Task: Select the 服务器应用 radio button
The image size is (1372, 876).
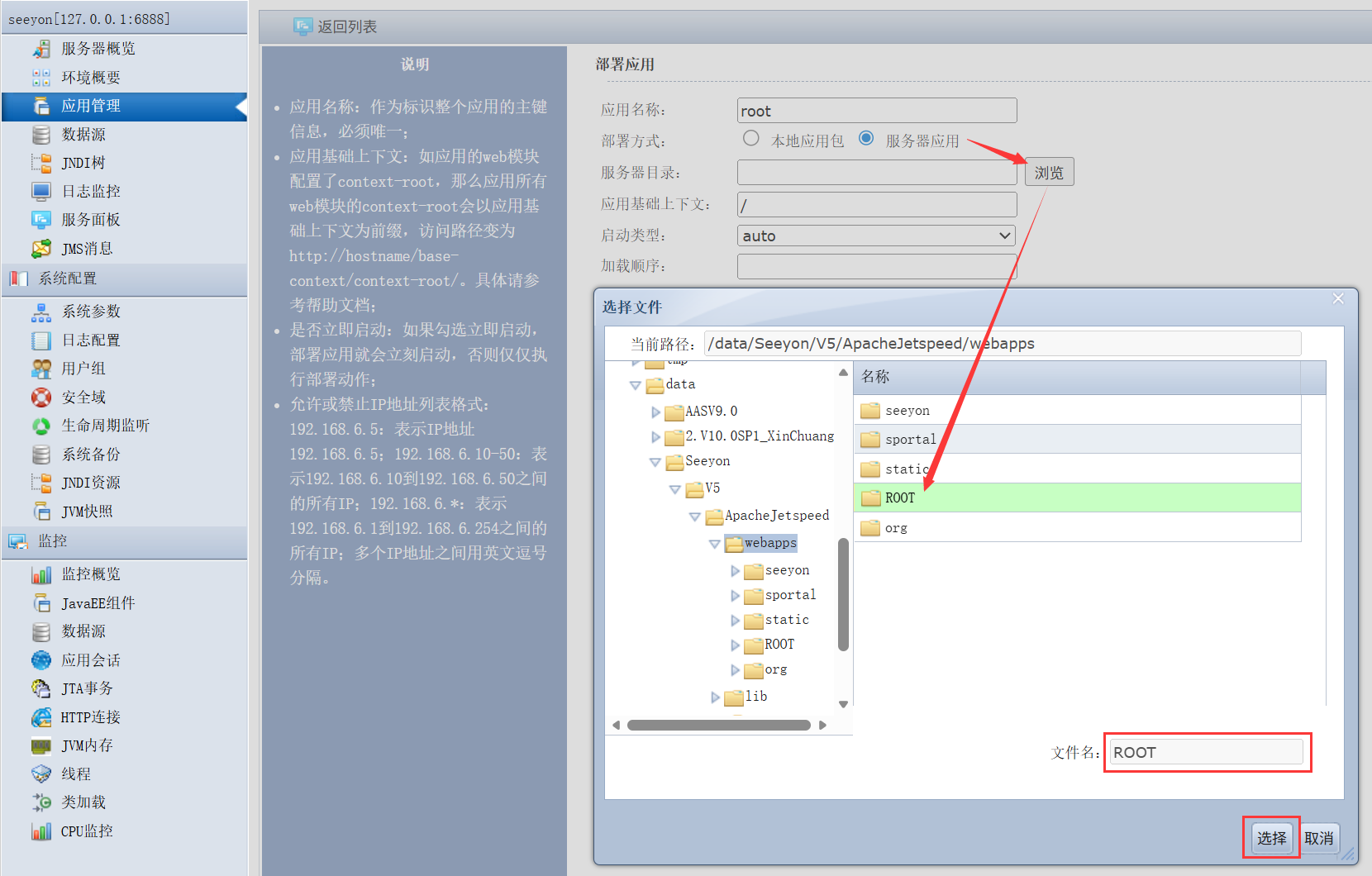Action: 866,138
